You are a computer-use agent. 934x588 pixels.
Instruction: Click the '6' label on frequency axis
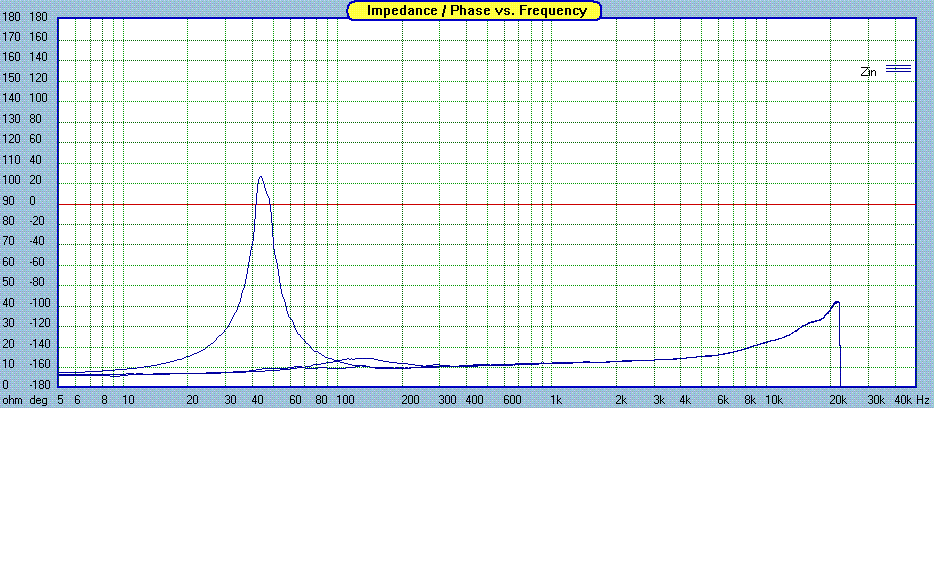77,400
